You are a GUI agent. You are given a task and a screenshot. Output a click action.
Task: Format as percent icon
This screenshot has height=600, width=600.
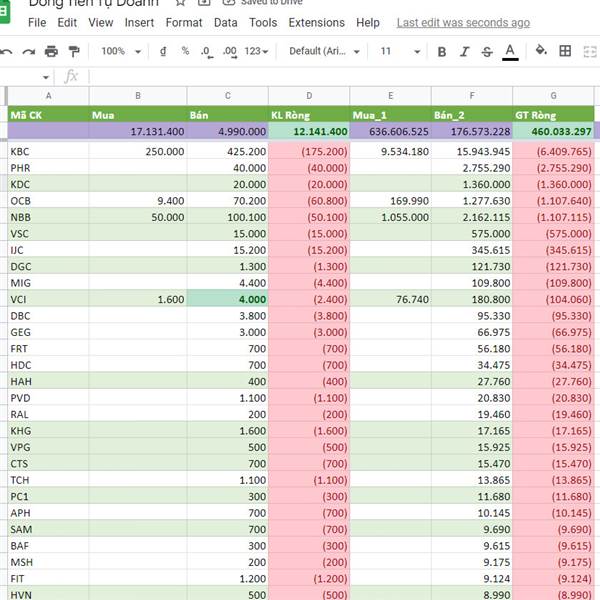[x=185, y=51]
